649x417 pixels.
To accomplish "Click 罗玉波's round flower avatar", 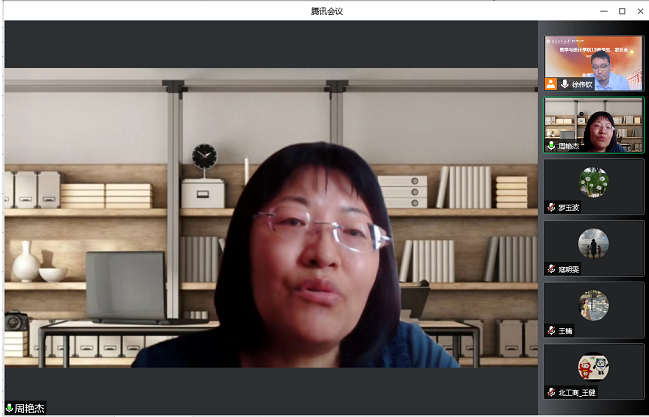I will 594,181.
